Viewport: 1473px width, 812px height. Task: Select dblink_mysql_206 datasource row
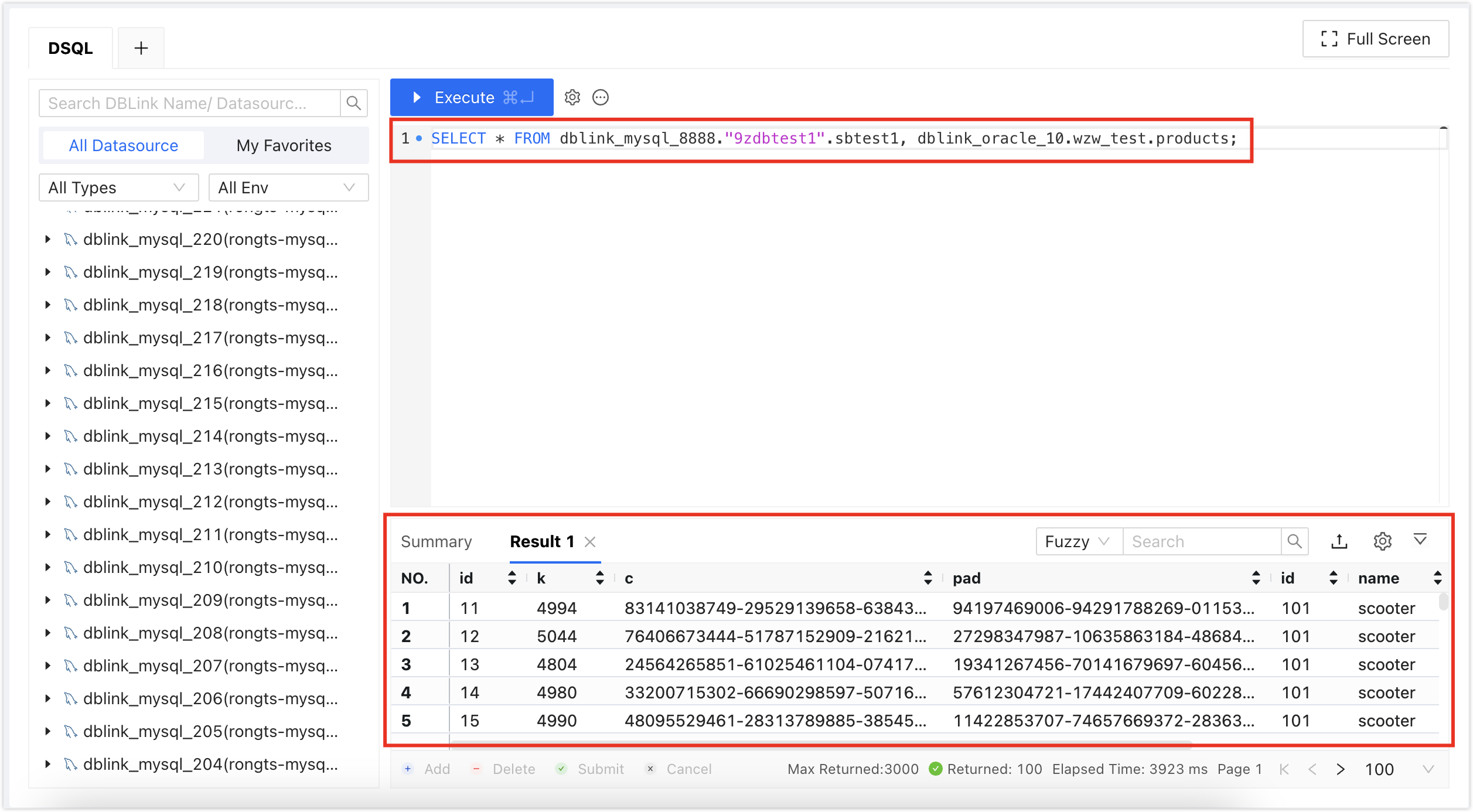coord(204,698)
